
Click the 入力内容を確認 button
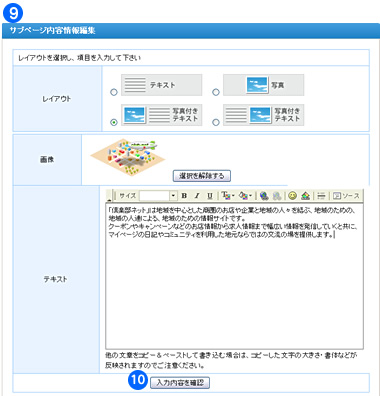pos(180,383)
